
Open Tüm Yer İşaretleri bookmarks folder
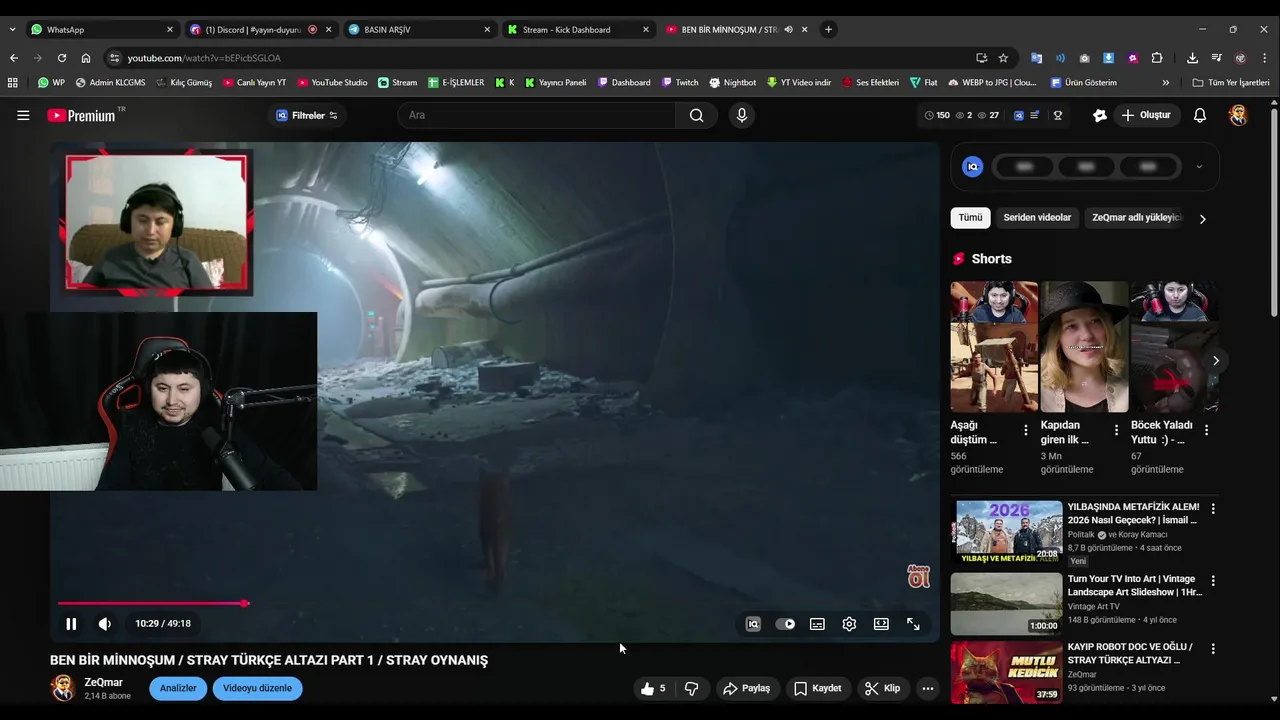coord(1231,83)
